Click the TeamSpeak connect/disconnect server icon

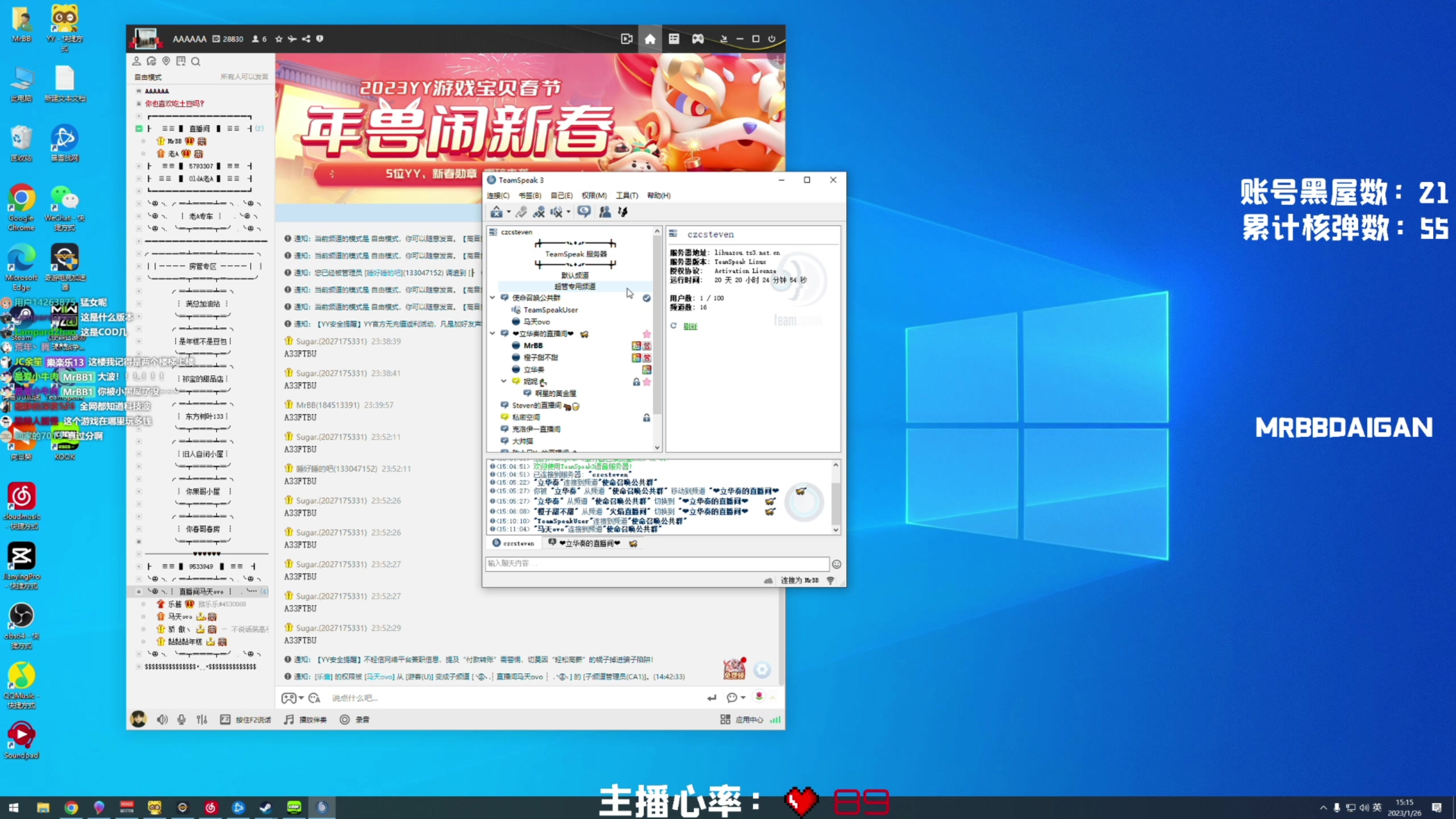pos(497,212)
